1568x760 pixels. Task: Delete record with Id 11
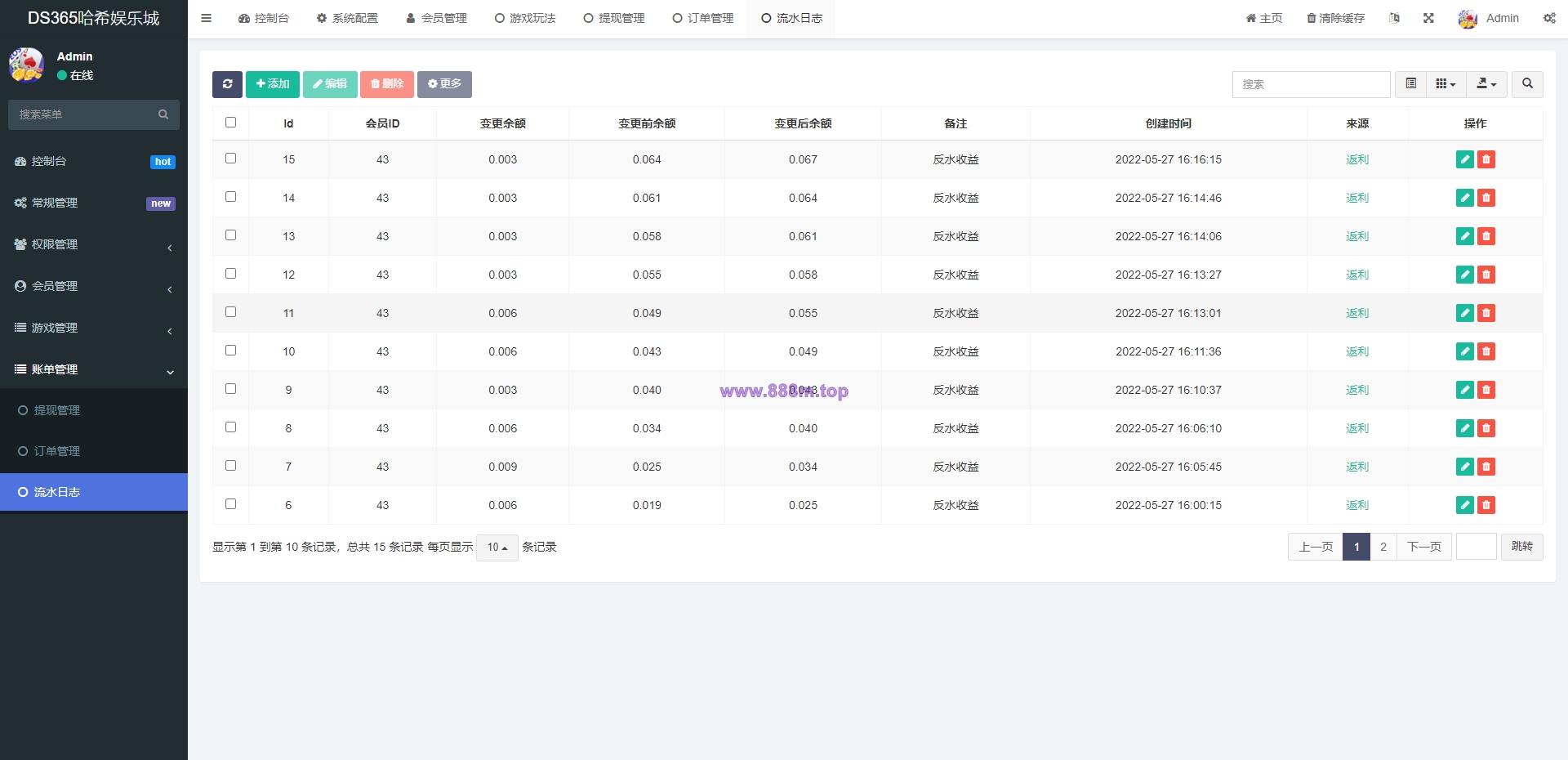(x=1486, y=313)
